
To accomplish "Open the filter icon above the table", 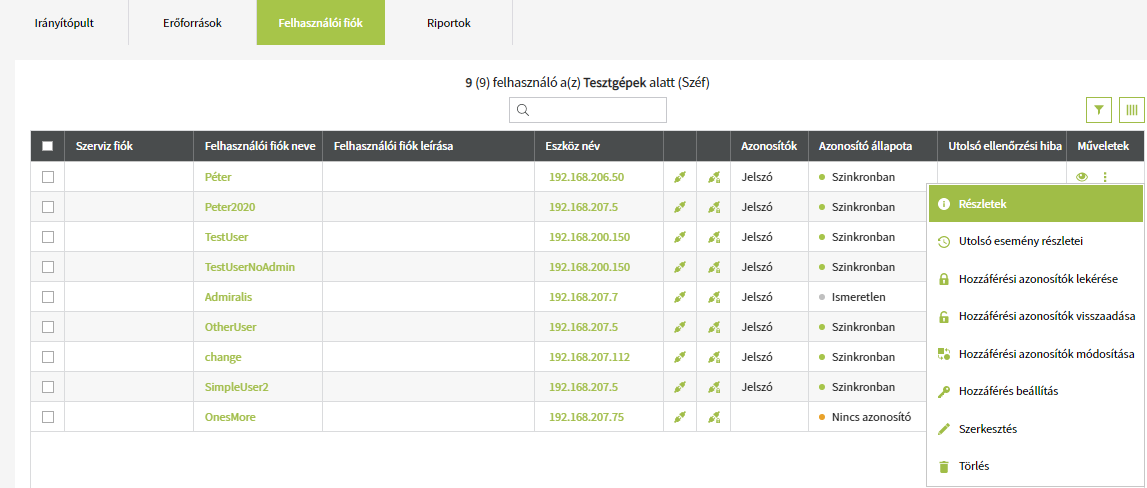I will [1098, 110].
